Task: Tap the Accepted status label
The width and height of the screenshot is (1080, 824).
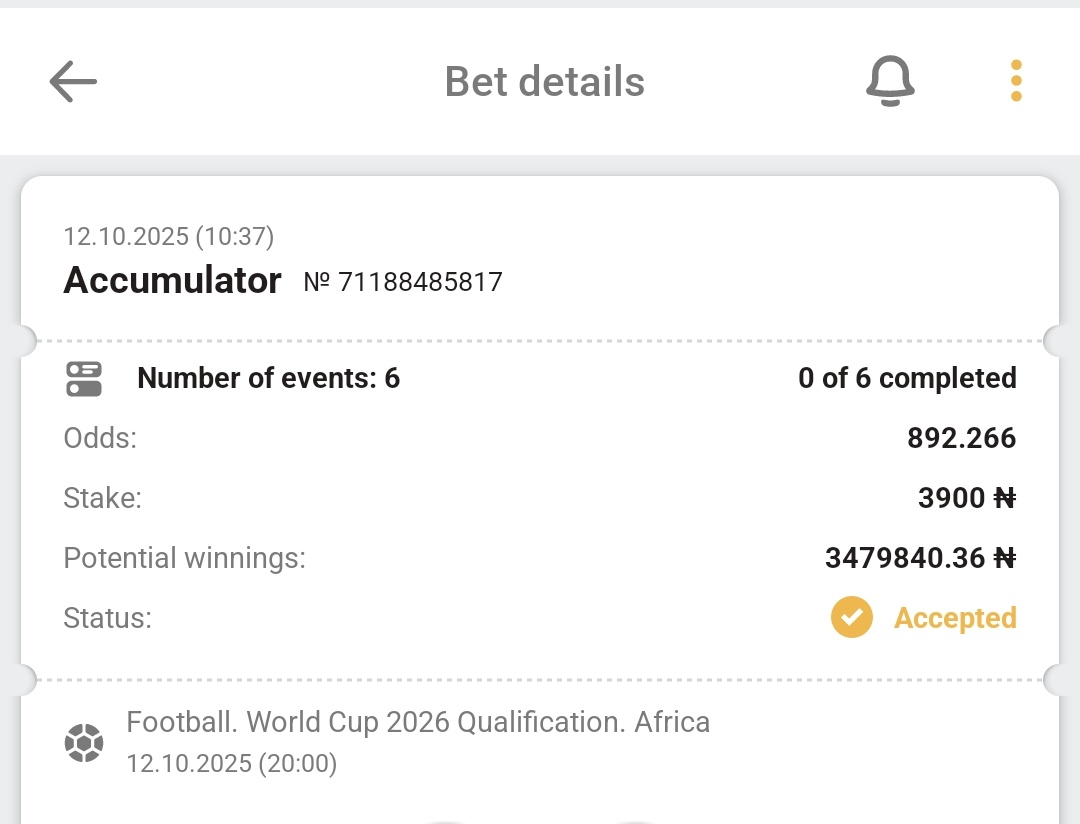Action: pyautogui.click(x=955, y=618)
